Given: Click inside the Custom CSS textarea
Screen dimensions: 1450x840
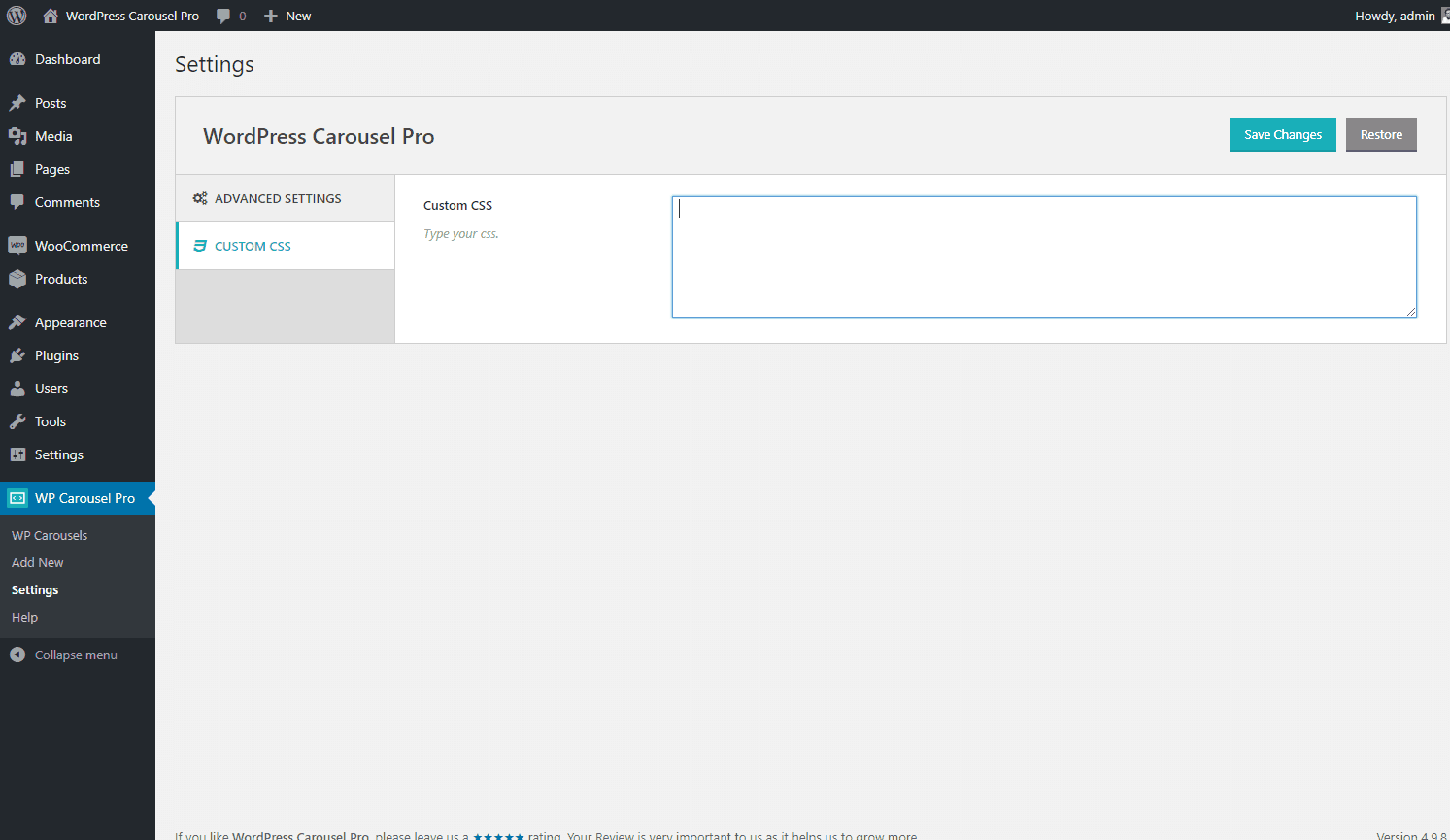Looking at the screenshot, I should coord(1044,256).
